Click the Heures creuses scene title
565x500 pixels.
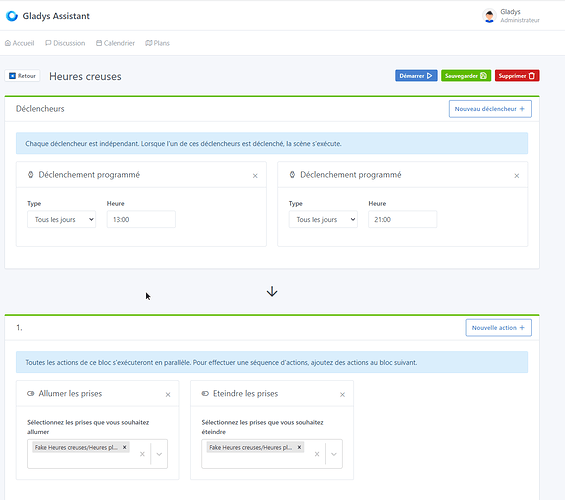click(x=85, y=76)
